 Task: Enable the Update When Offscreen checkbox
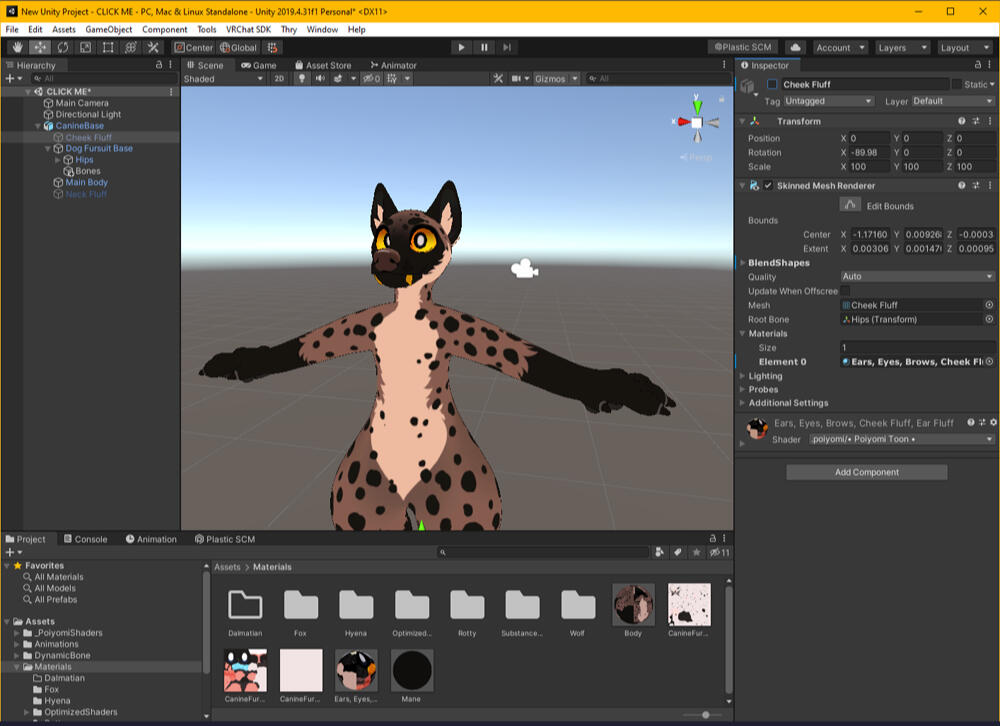(845, 291)
